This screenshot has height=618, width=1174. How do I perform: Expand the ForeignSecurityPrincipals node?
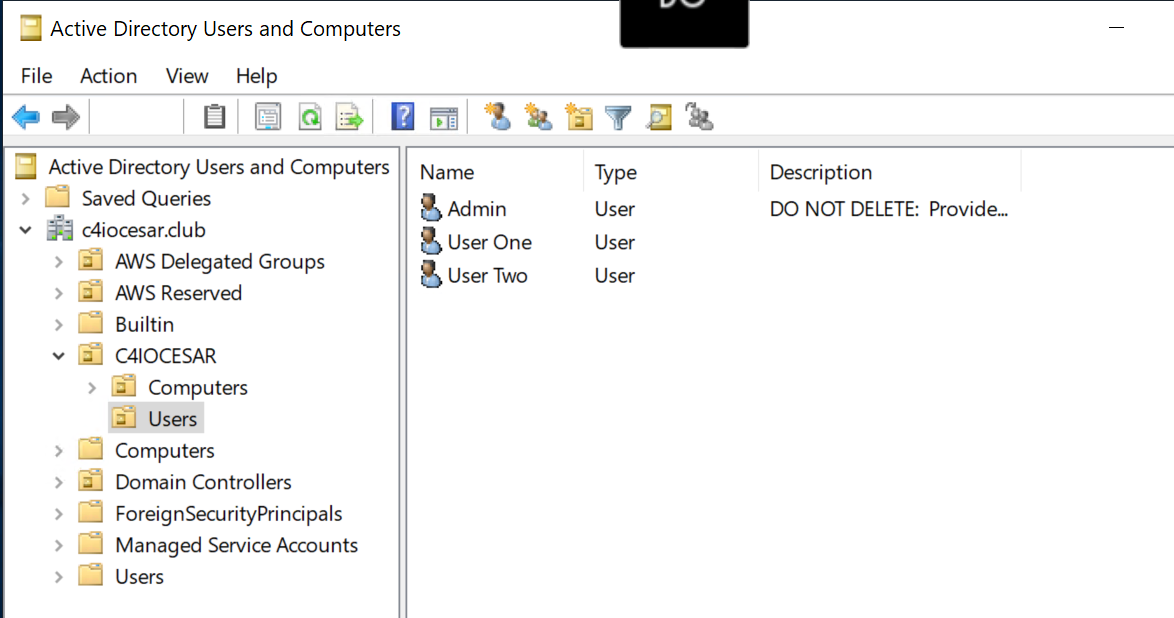click(58, 513)
